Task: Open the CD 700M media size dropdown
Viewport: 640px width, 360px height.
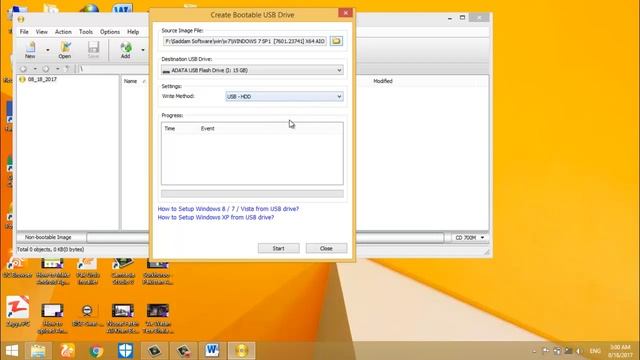Action: point(469,238)
